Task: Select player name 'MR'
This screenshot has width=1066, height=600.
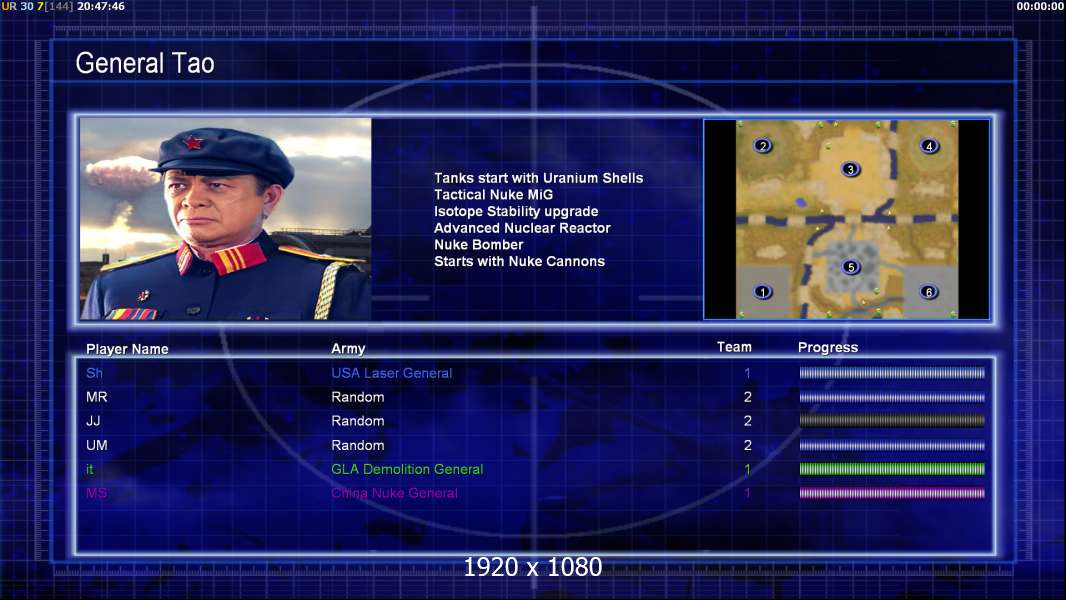Action: 97,397
